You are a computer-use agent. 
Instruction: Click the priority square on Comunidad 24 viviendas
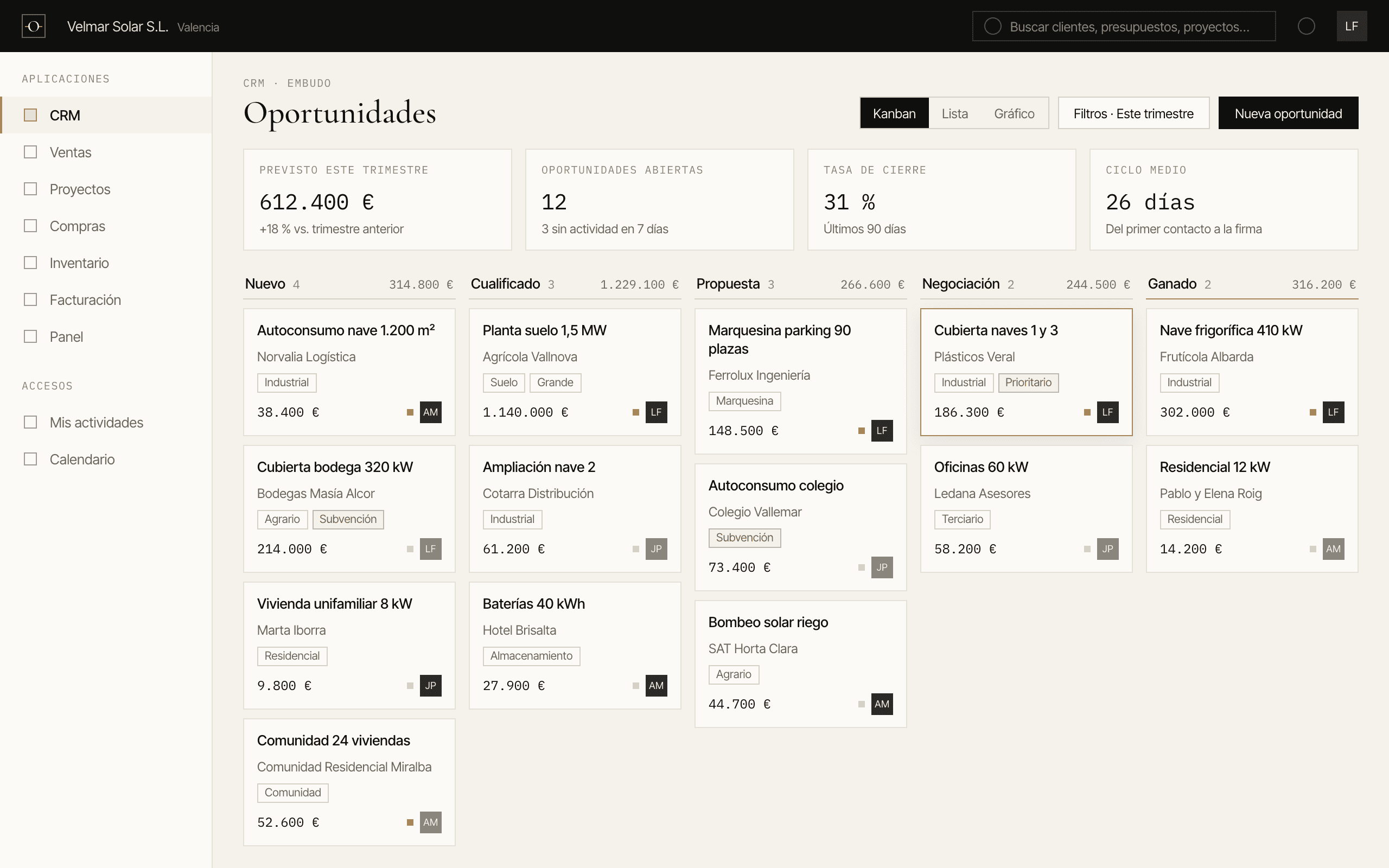click(x=410, y=822)
